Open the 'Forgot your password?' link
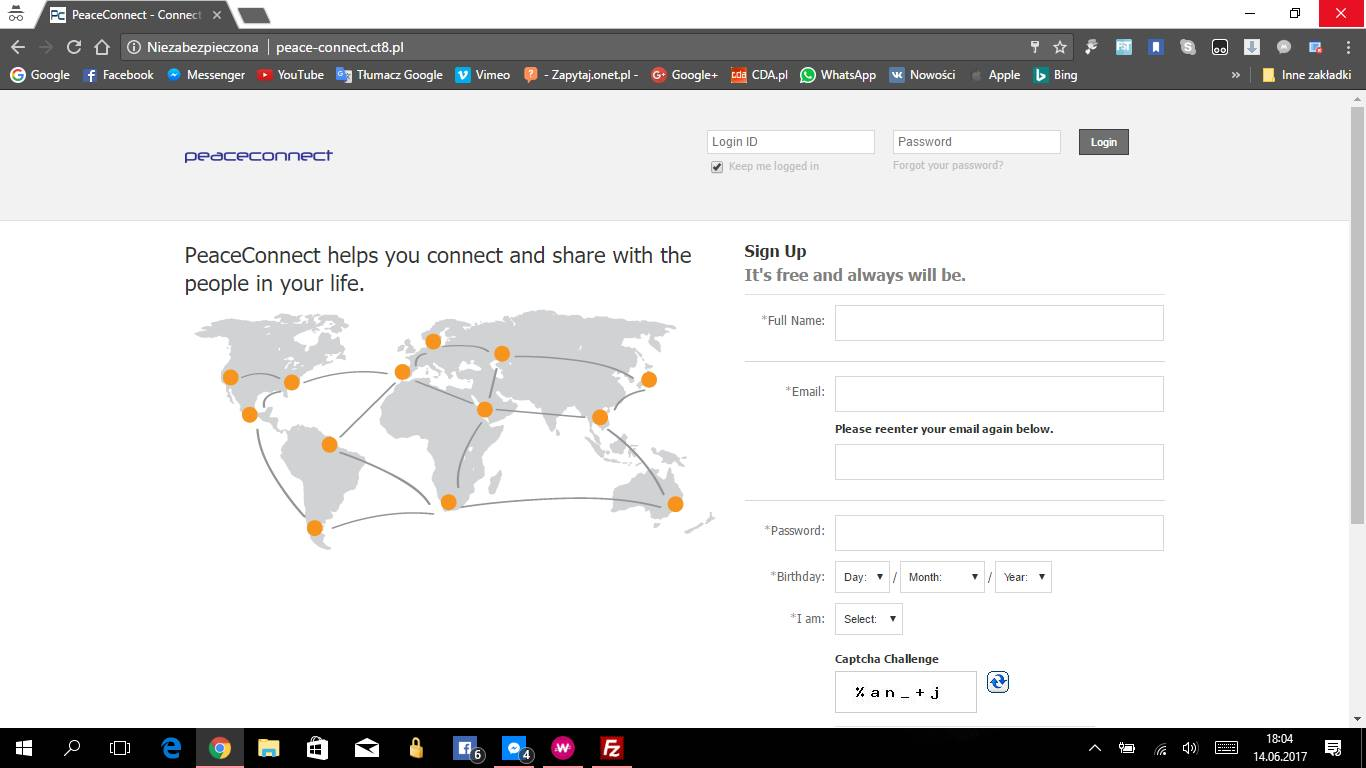 coord(947,164)
